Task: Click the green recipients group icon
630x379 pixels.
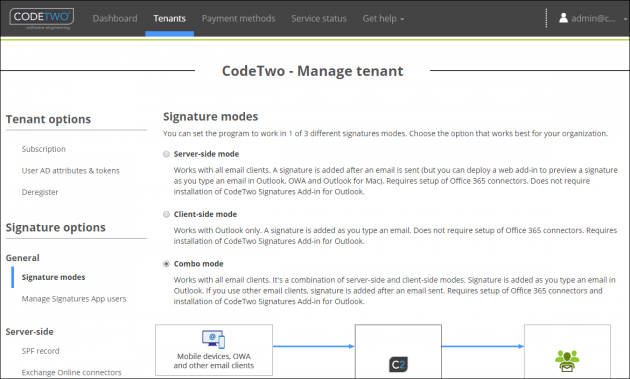Action: point(567,361)
